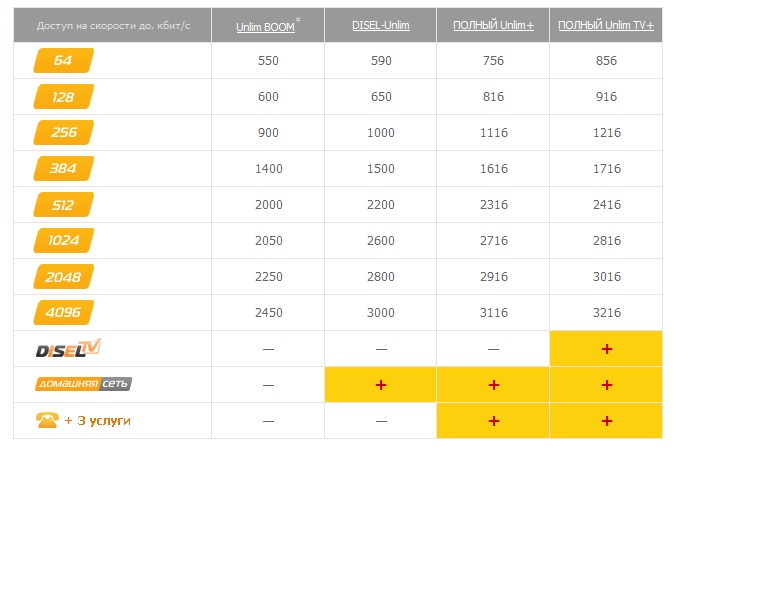768x614 pixels.
Task: Select the price 916 cell
Action: point(606,96)
